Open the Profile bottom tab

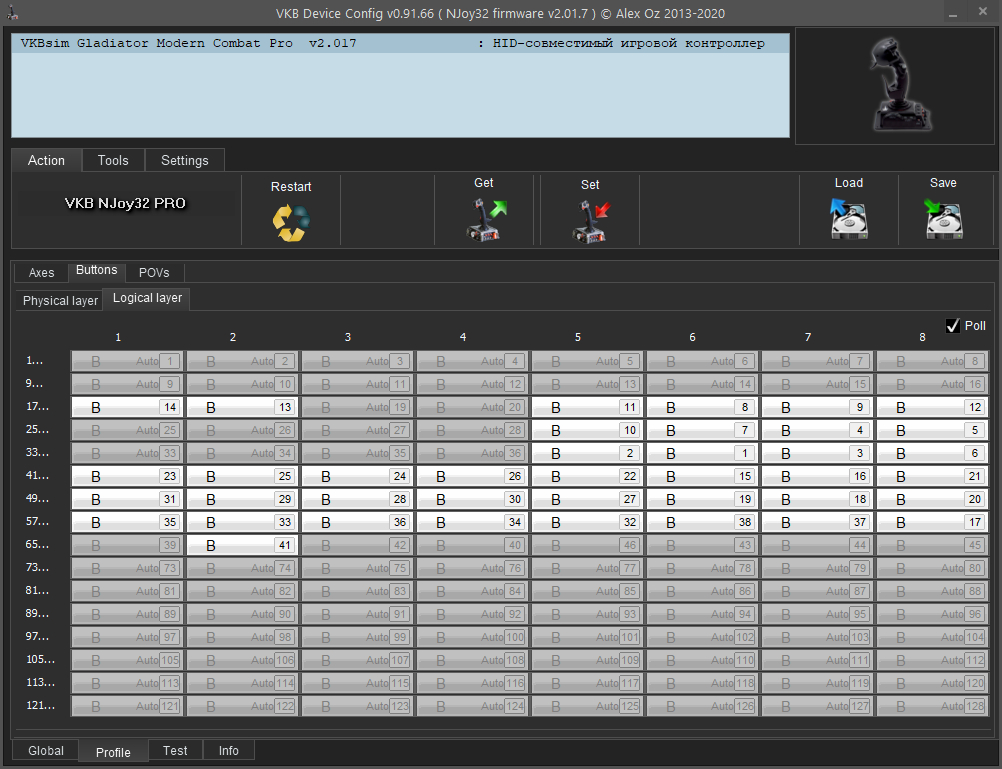[113, 752]
